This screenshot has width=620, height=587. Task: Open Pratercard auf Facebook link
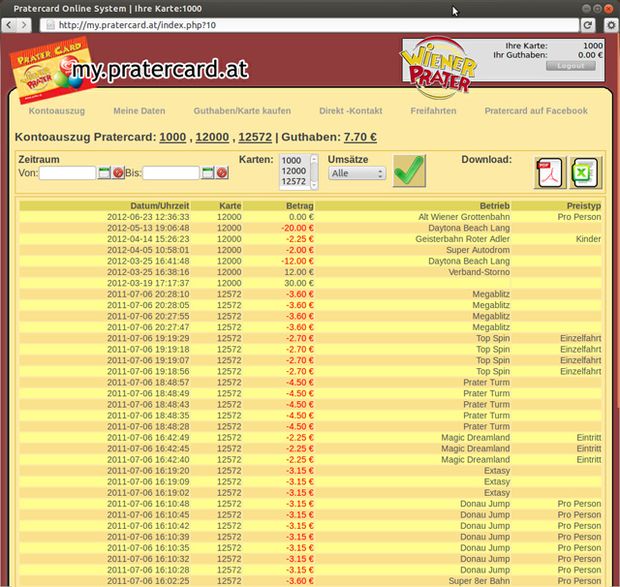536,111
